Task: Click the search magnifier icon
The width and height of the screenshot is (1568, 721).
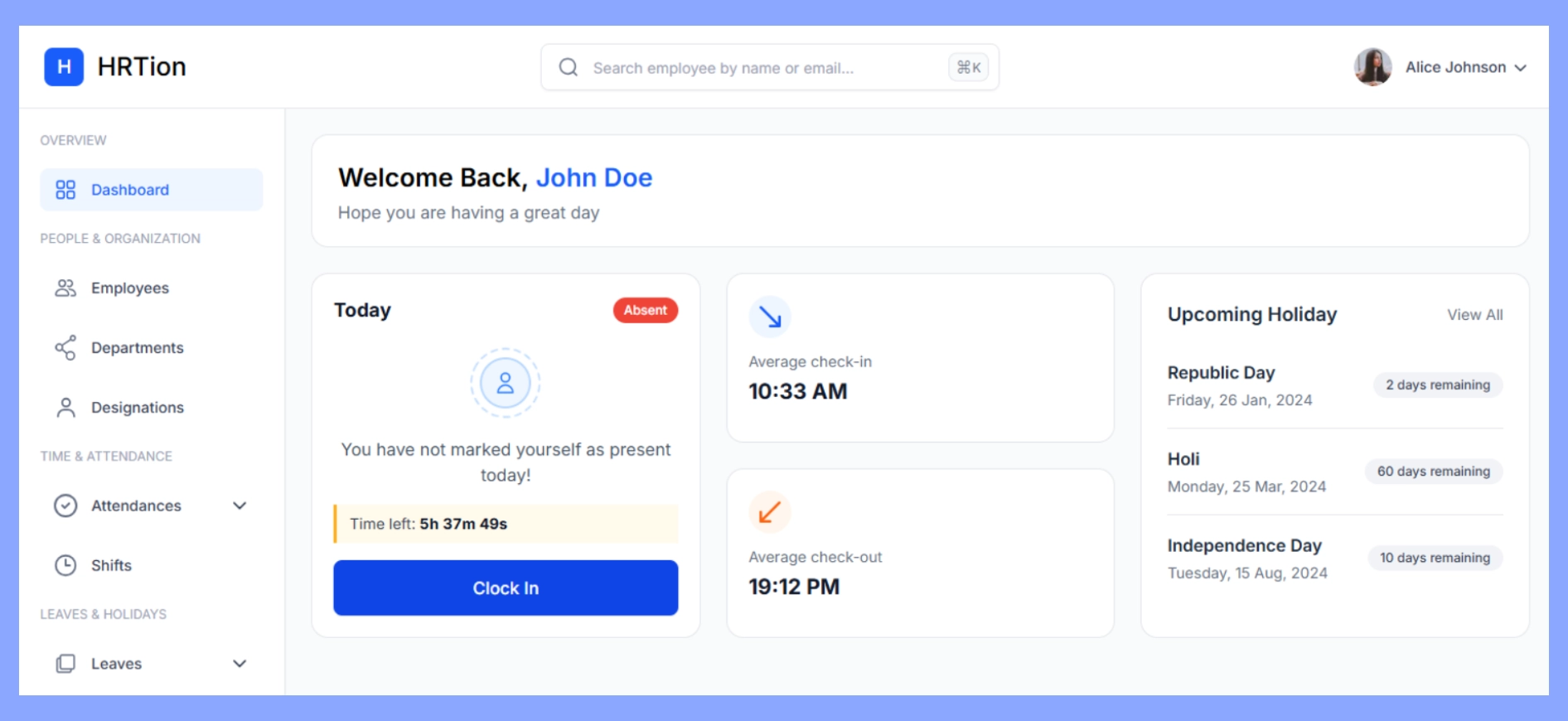Action: (x=568, y=67)
